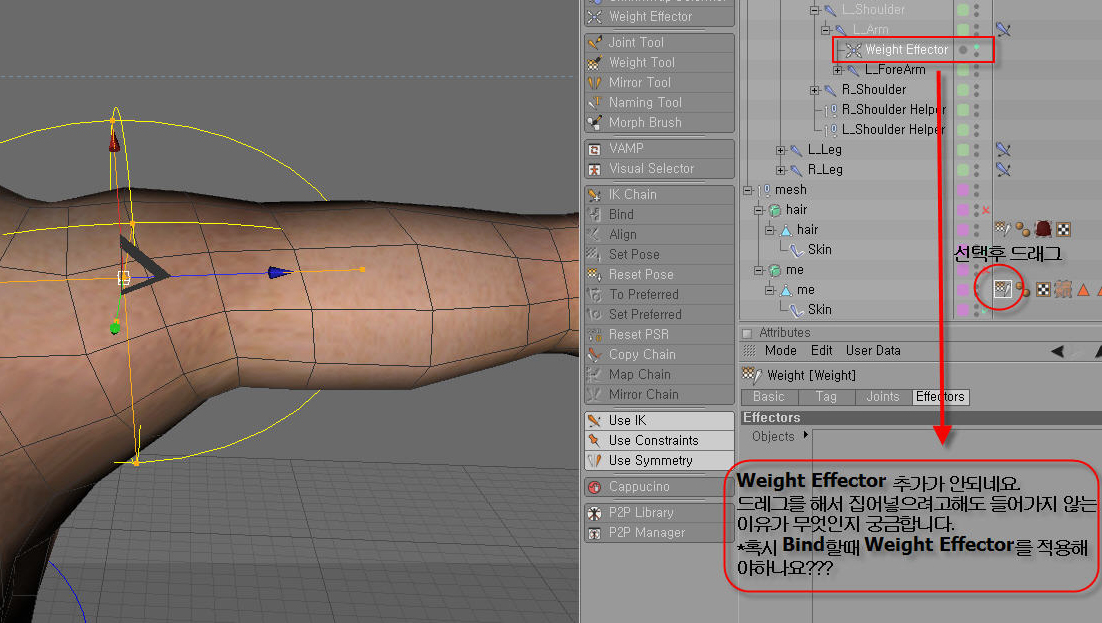Select the Joint Tool

pyautogui.click(x=659, y=42)
